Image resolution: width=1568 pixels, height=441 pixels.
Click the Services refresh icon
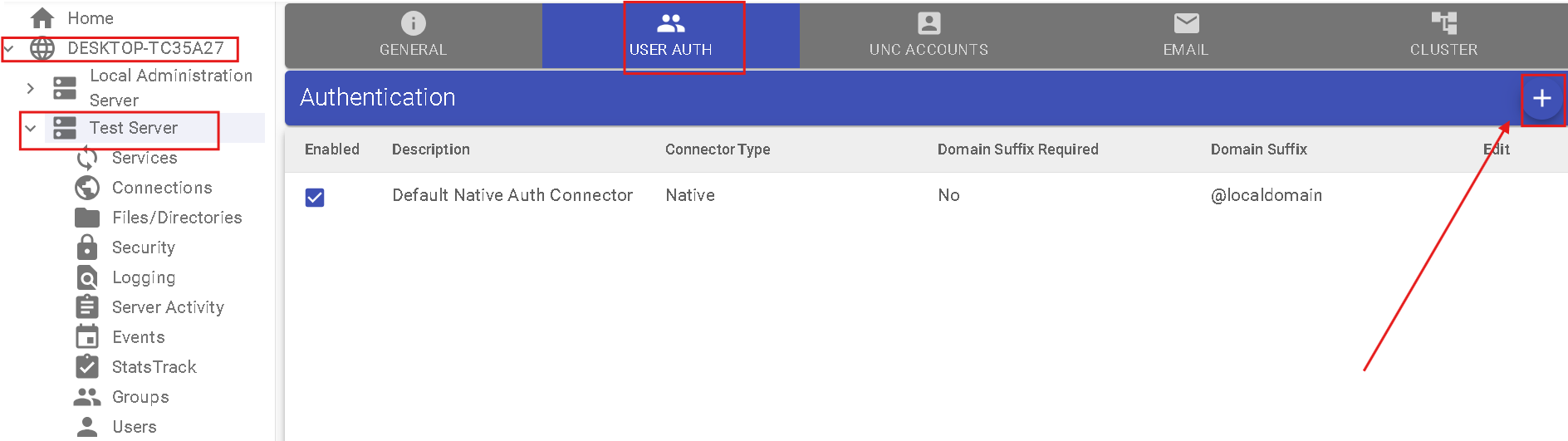click(87, 158)
